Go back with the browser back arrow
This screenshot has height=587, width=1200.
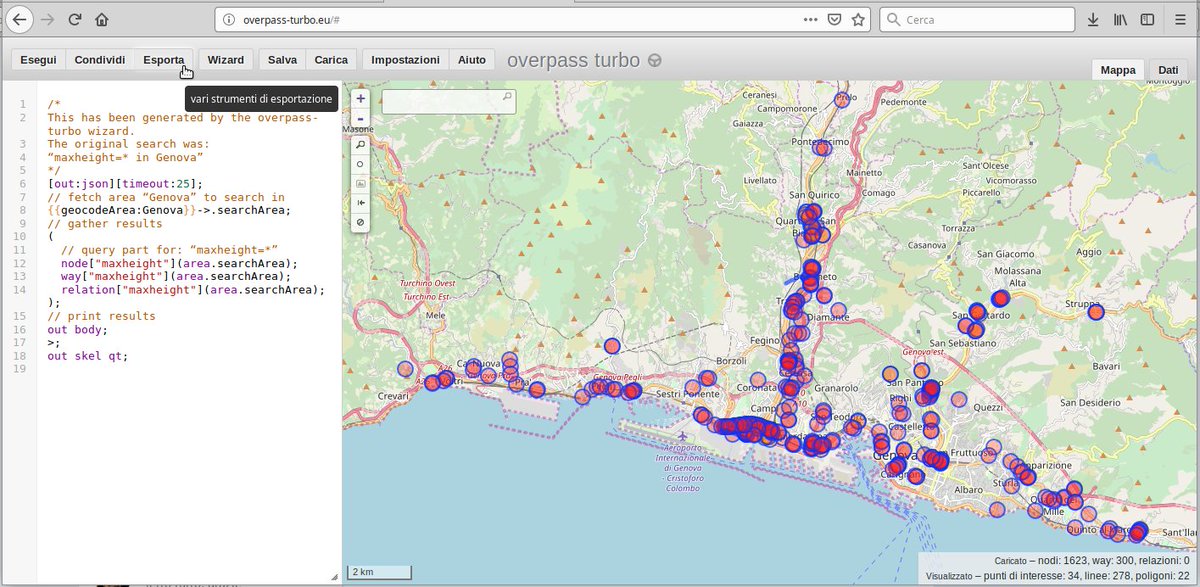(x=20, y=19)
